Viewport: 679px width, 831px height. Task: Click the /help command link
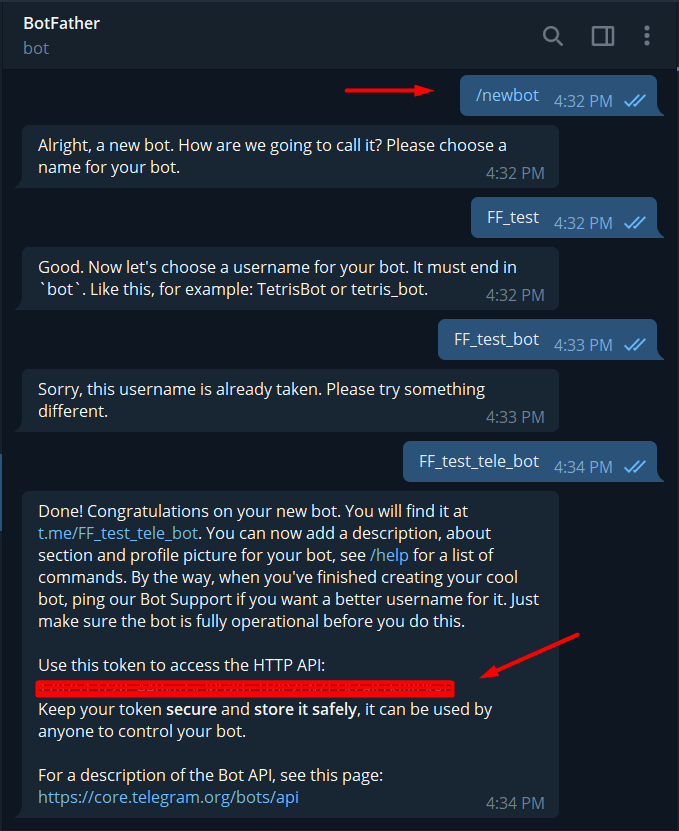pyautogui.click(x=389, y=555)
